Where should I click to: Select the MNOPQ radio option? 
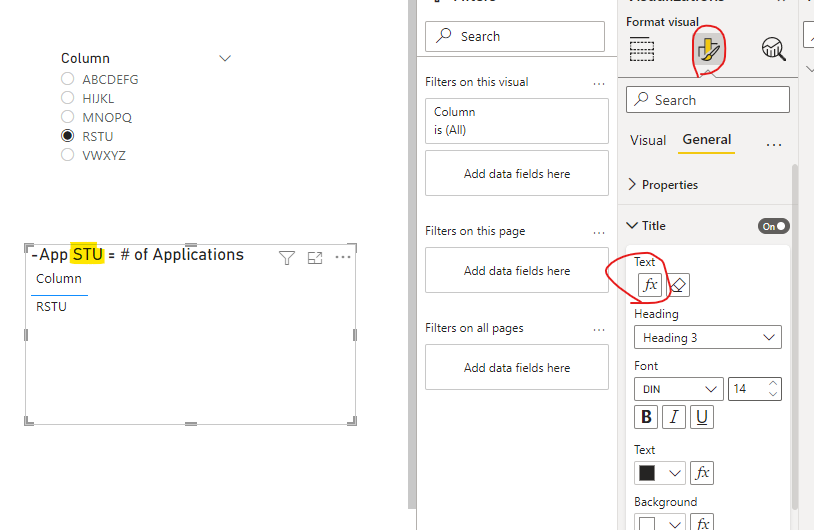pyautogui.click(x=67, y=117)
